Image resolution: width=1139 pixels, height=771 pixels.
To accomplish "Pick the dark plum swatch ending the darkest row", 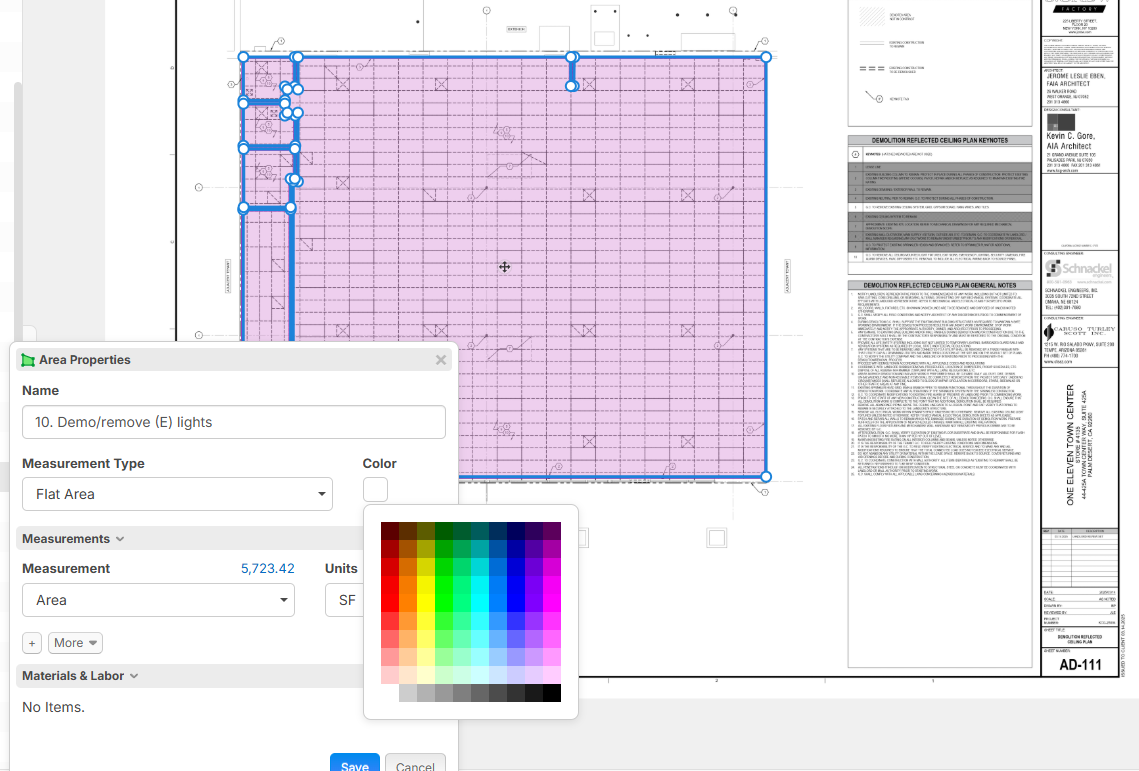I will (x=552, y=531).
